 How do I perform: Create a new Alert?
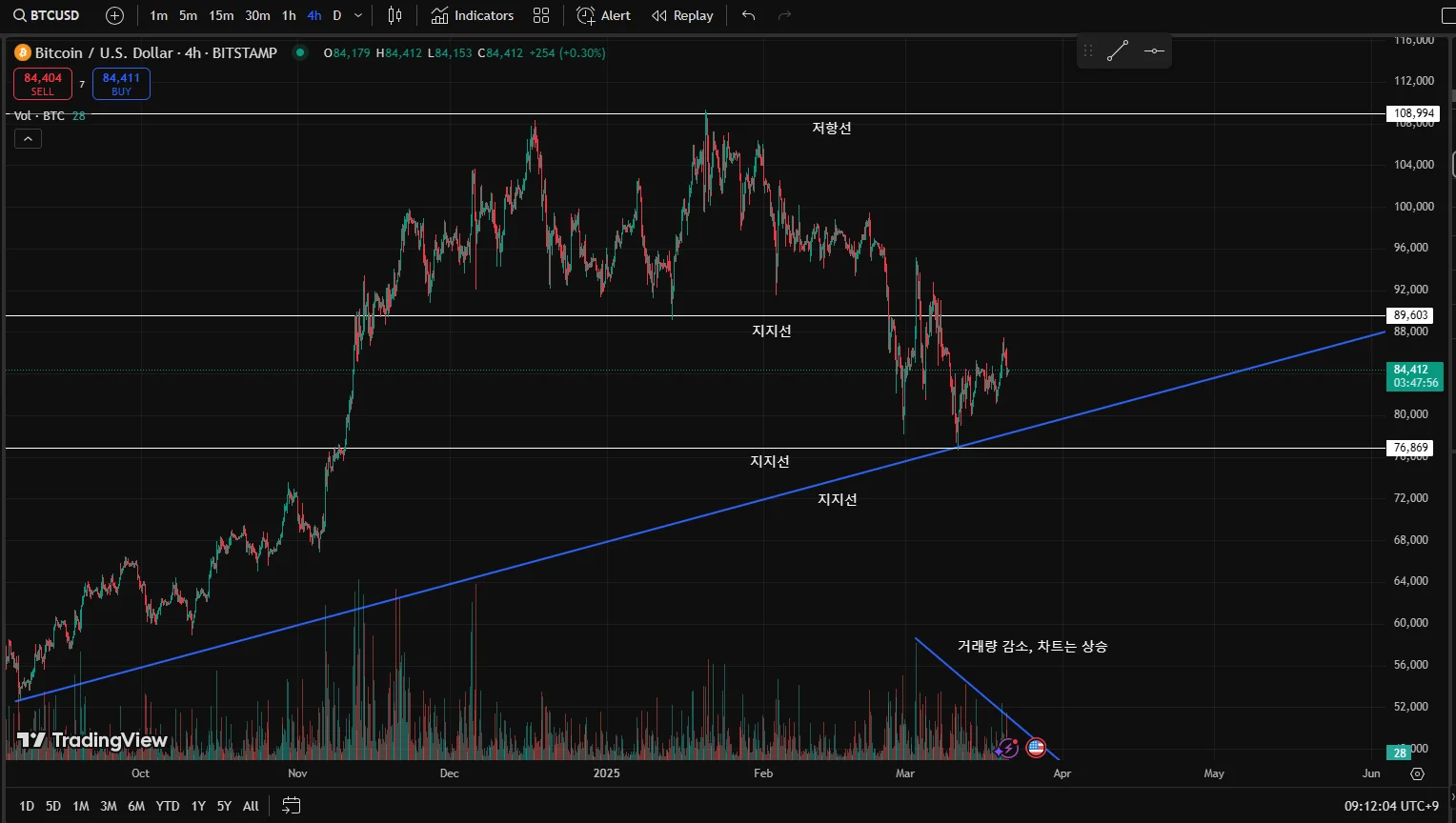603,15
